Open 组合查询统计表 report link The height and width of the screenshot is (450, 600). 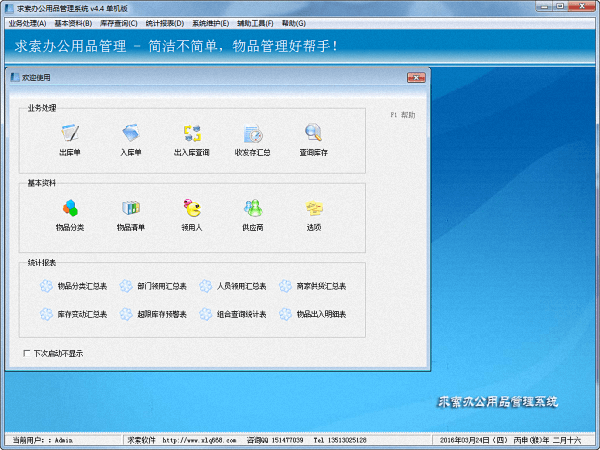coord(241,315)
